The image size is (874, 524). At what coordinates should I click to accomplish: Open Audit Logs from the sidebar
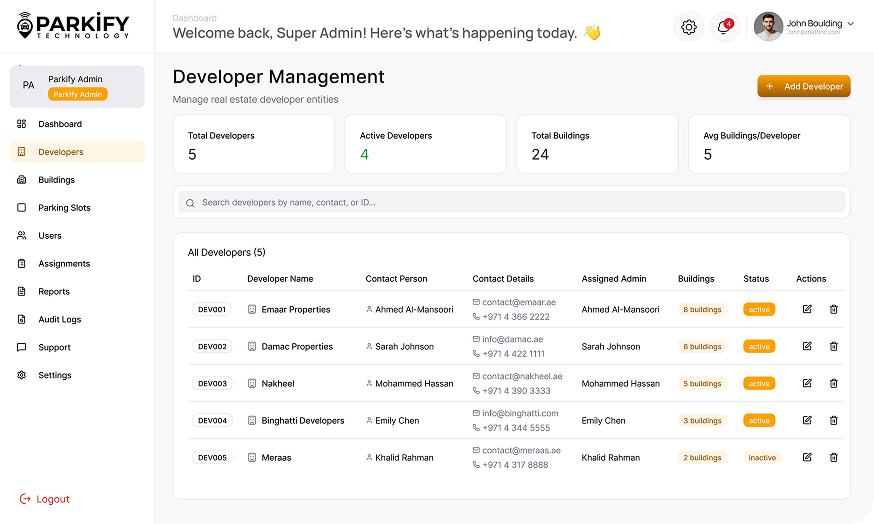(x=60, y=320)
